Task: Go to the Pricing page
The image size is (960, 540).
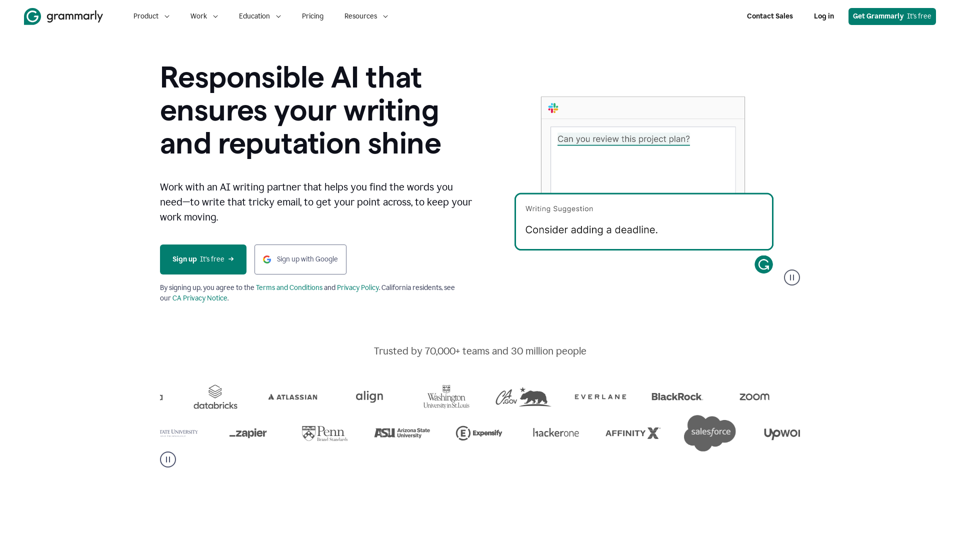Action: tap(312, 16)
